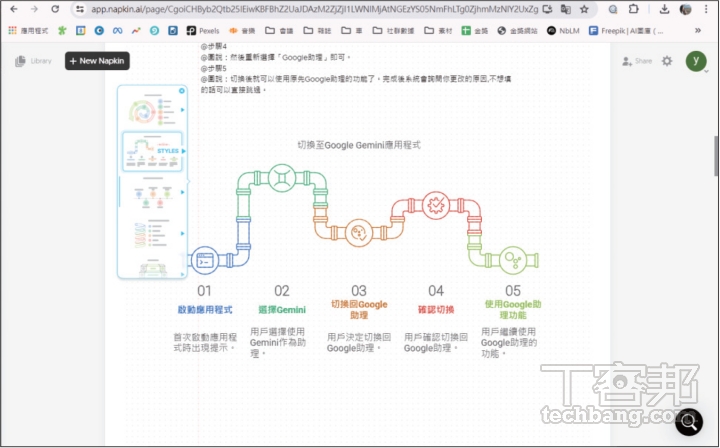
Task: Click the install app icon in address bar
Action: [547, 9]
